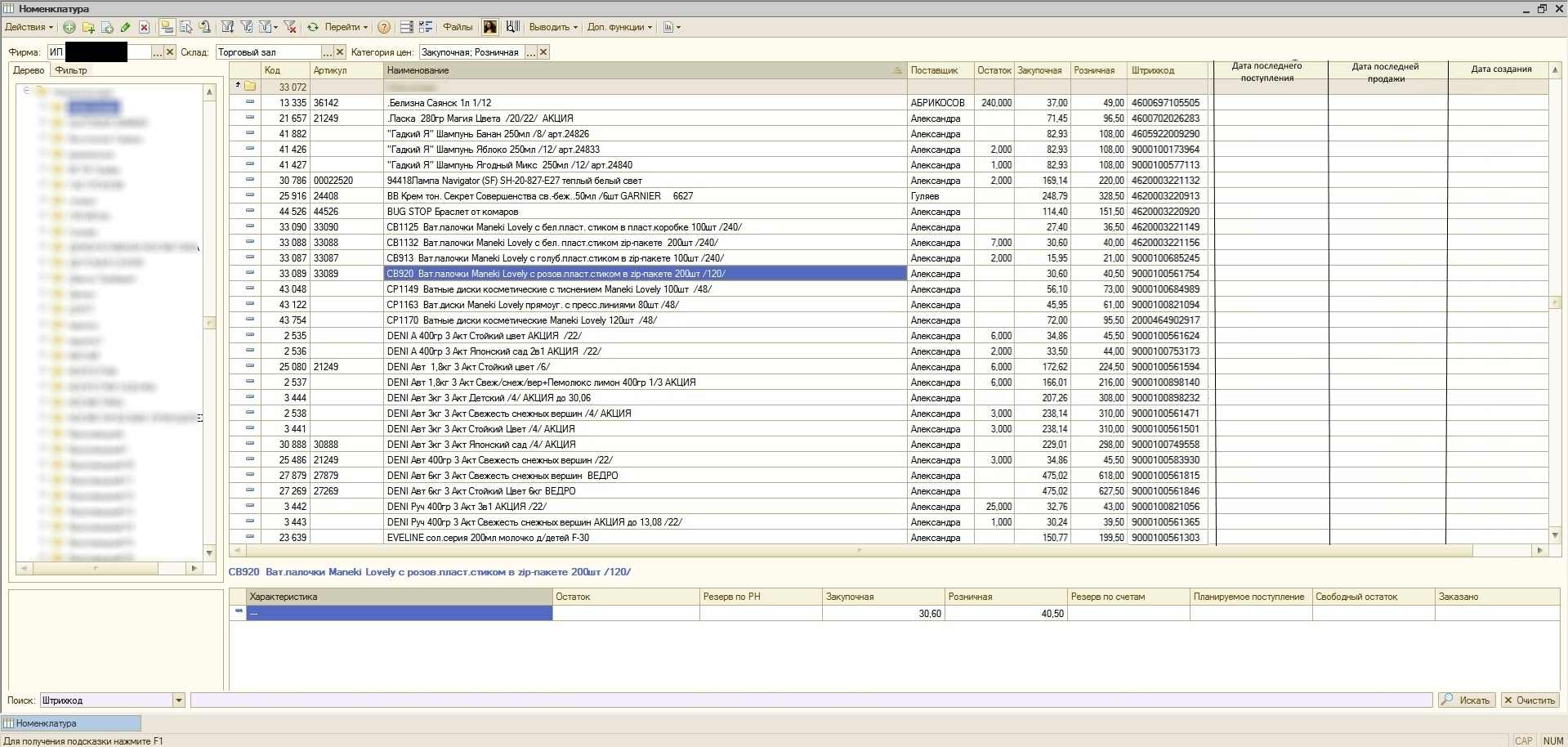This screenshot has width=1568, height=747.
Task: Click the green Refresh list icon
Action: click(312, 27)
